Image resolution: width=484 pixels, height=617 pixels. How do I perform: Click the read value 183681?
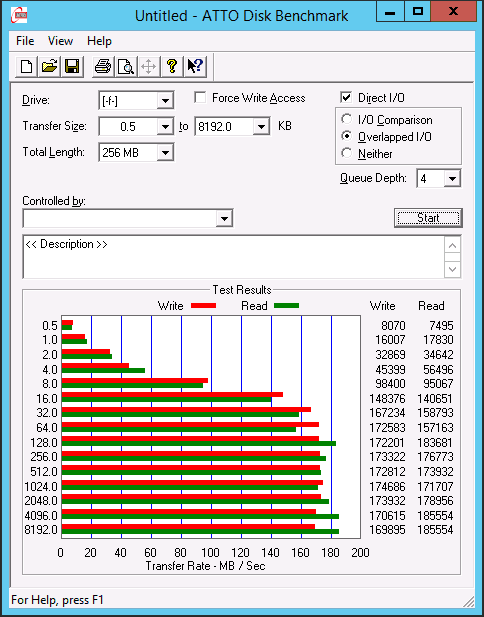(x=435, y=443)
